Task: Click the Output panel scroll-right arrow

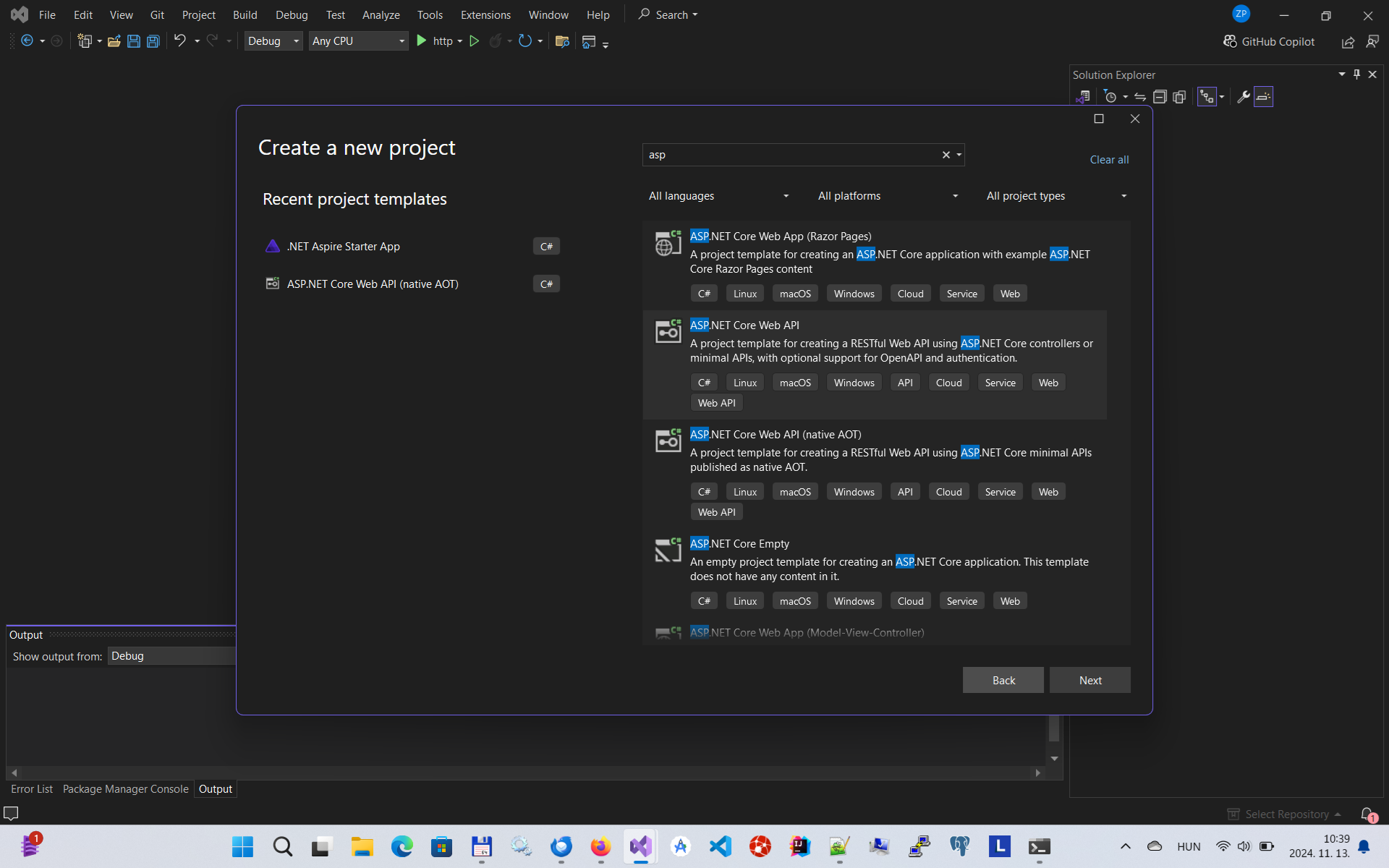Action: point(1038,773)
